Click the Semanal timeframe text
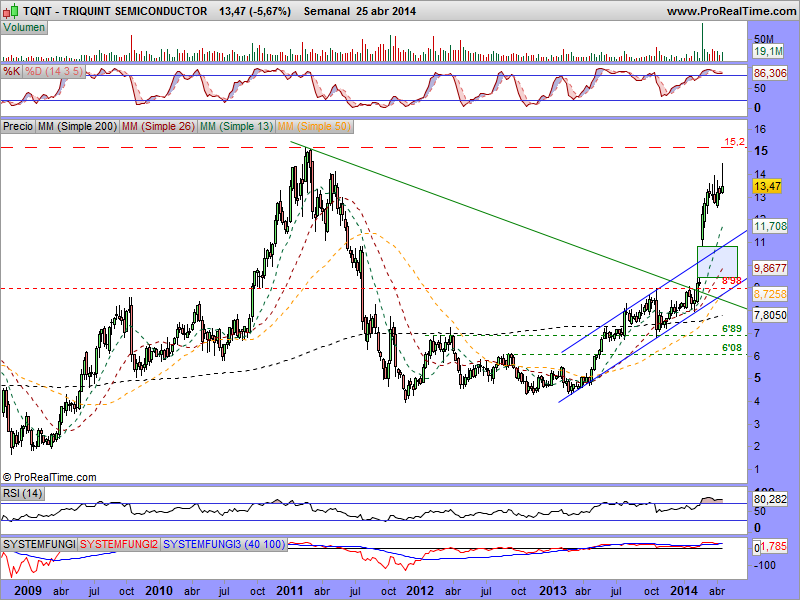This screenshot has height=600, width=800. 327,11
